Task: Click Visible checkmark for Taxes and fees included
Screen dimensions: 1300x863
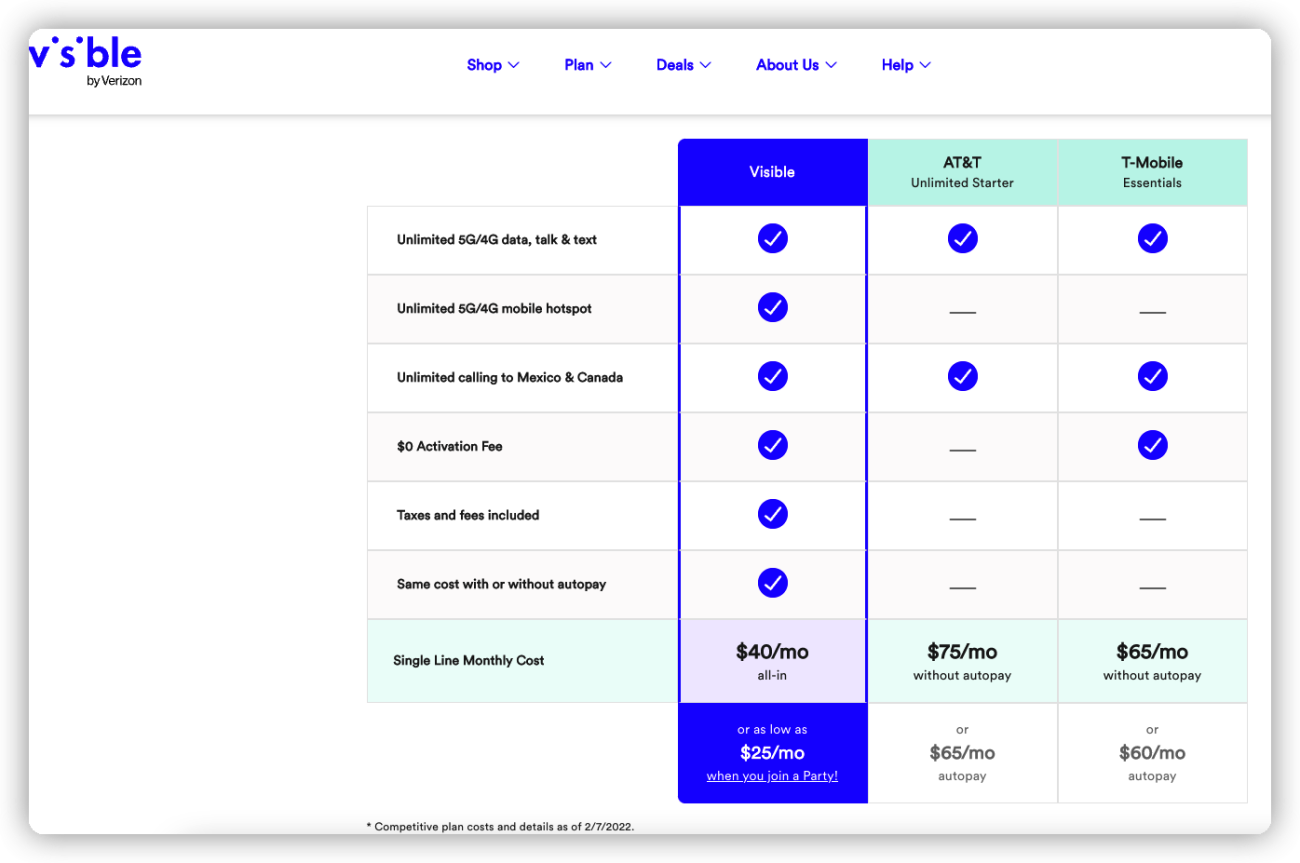Action: [772, 514]
